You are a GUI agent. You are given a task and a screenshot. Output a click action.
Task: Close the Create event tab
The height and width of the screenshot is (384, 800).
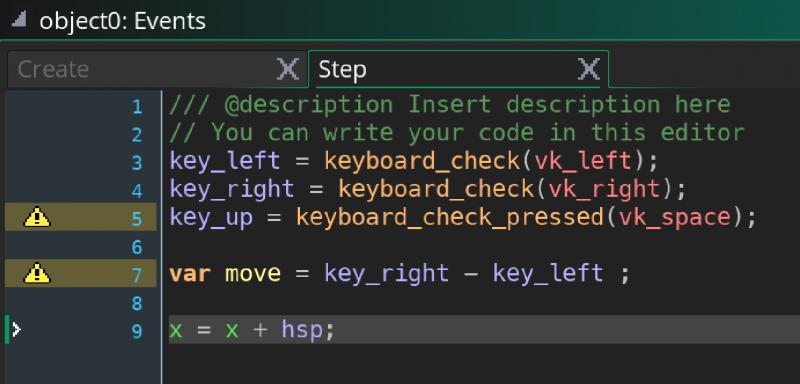click(288, 69)
